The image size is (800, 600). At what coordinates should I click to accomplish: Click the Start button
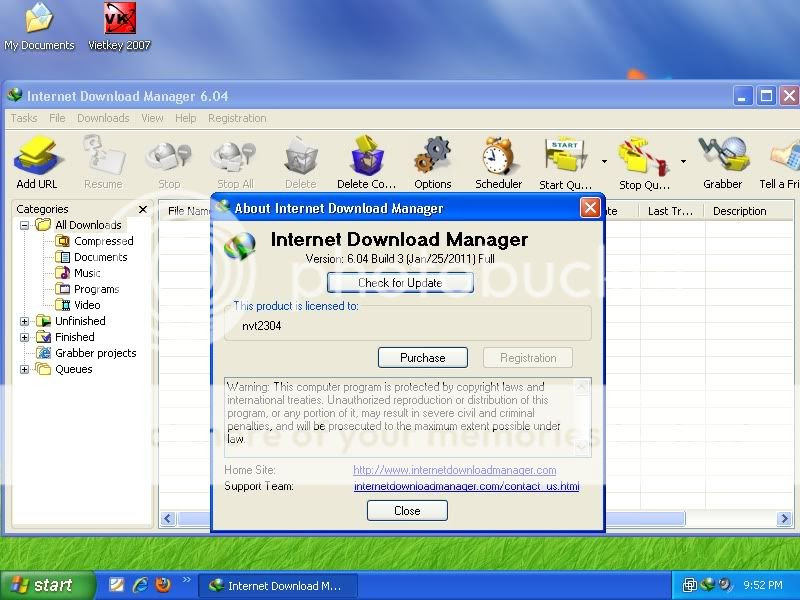coord(47,585)
